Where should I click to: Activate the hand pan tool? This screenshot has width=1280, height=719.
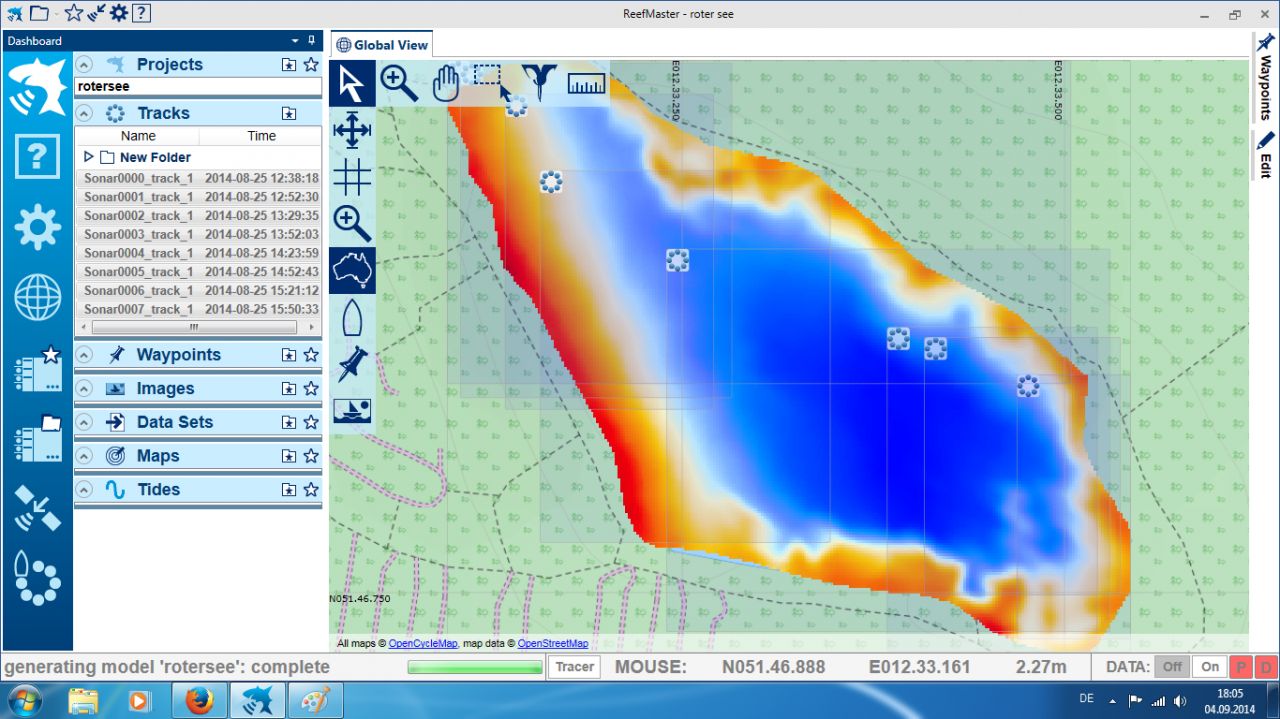pyautogui.click(x=445, y=83)
